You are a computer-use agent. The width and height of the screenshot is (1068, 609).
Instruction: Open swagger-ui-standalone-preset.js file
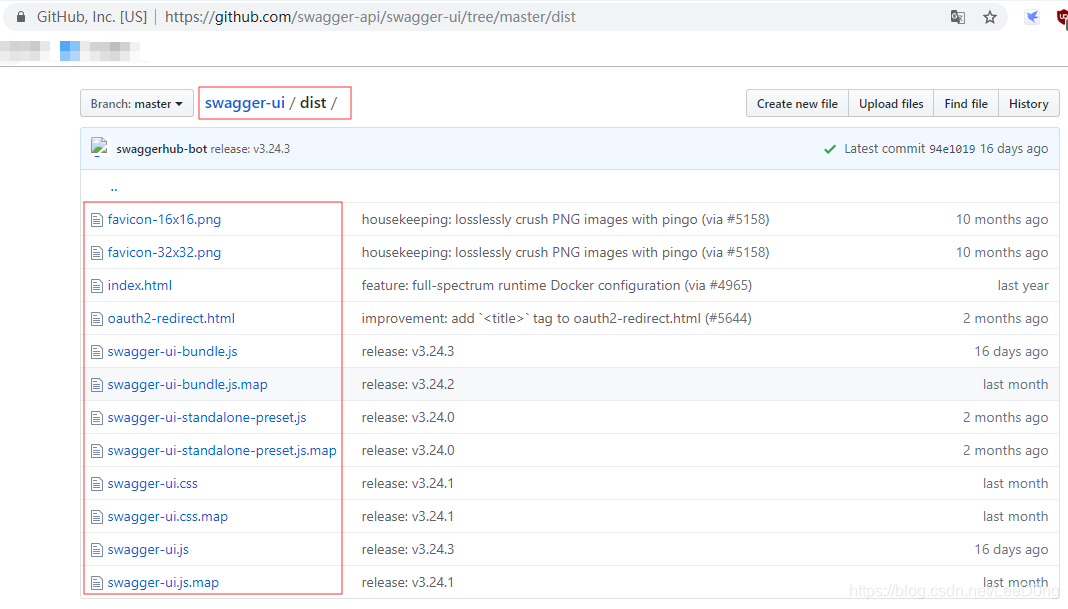(207, 417)
